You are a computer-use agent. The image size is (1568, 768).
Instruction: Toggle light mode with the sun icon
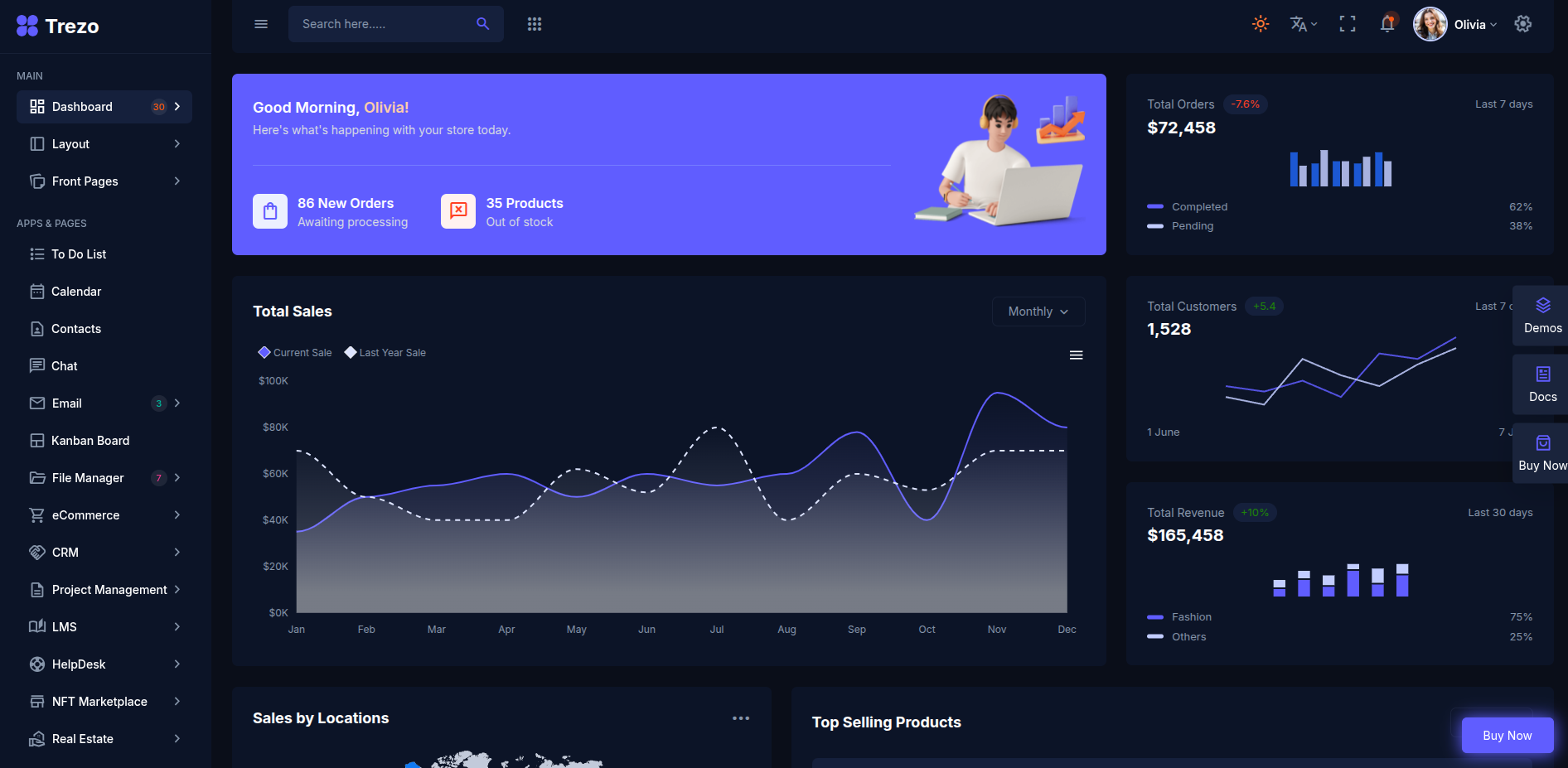(x=1261, y=24)
